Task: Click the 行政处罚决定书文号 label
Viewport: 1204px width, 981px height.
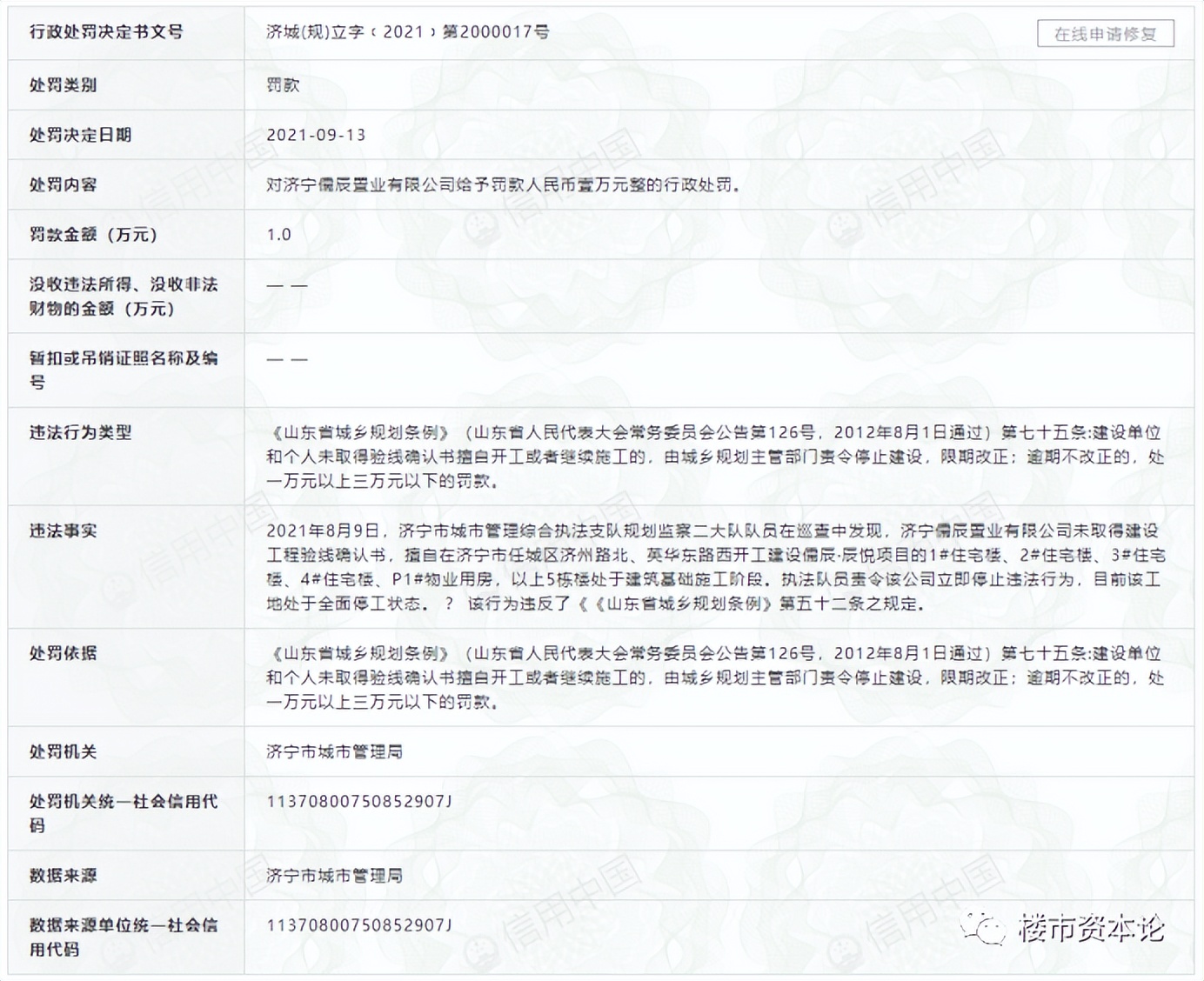Action: coord(106,32)
